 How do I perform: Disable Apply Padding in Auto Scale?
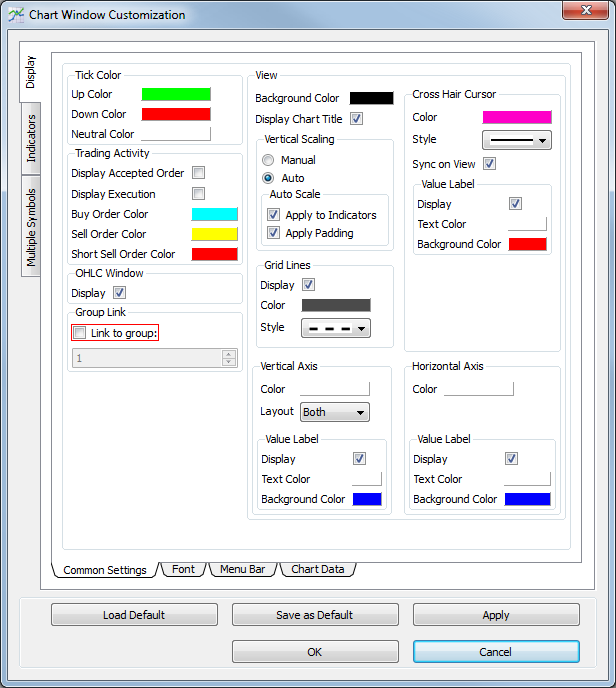point(274,233)
